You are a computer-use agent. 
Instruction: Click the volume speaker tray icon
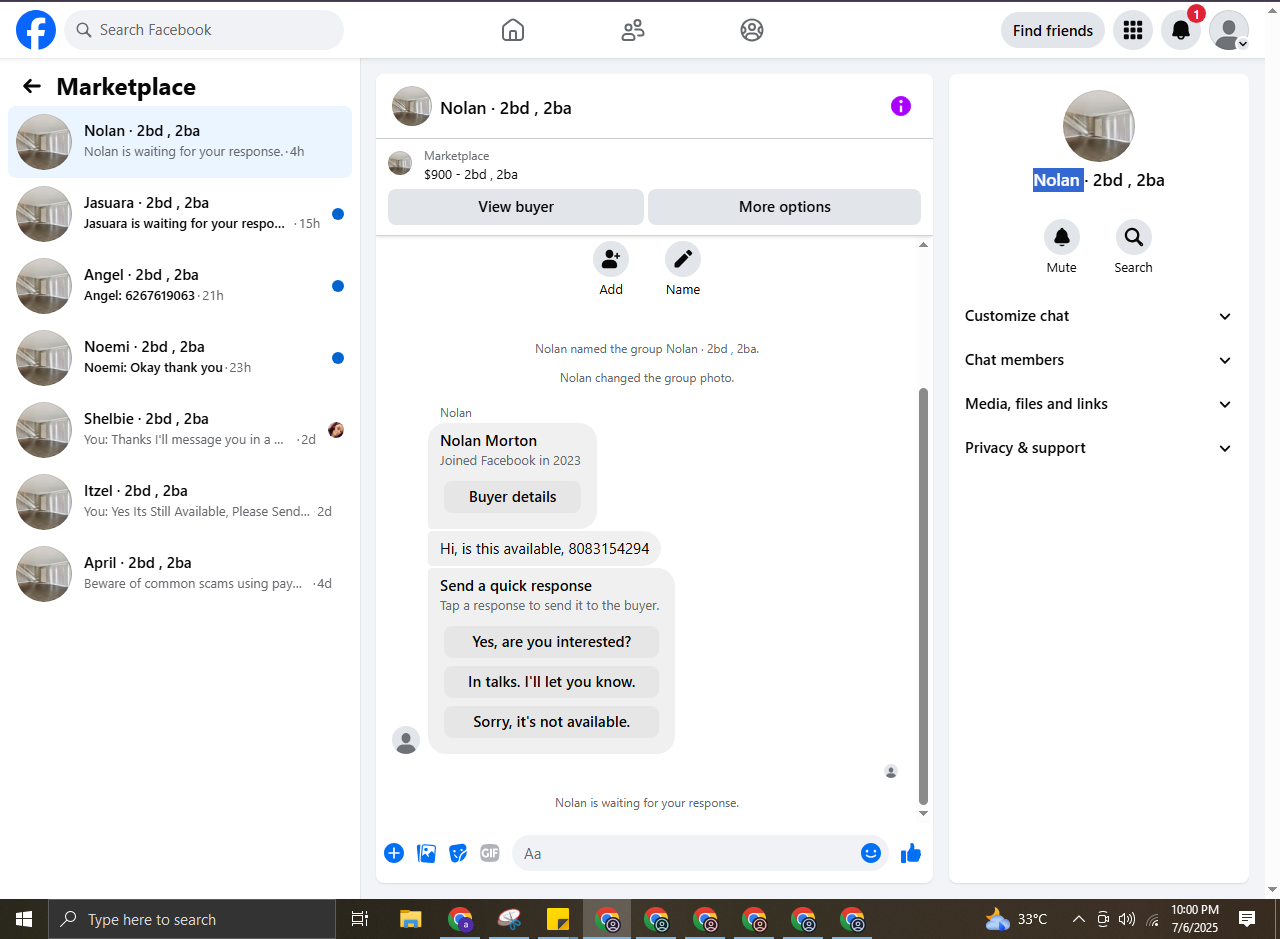pos(1127,919)
